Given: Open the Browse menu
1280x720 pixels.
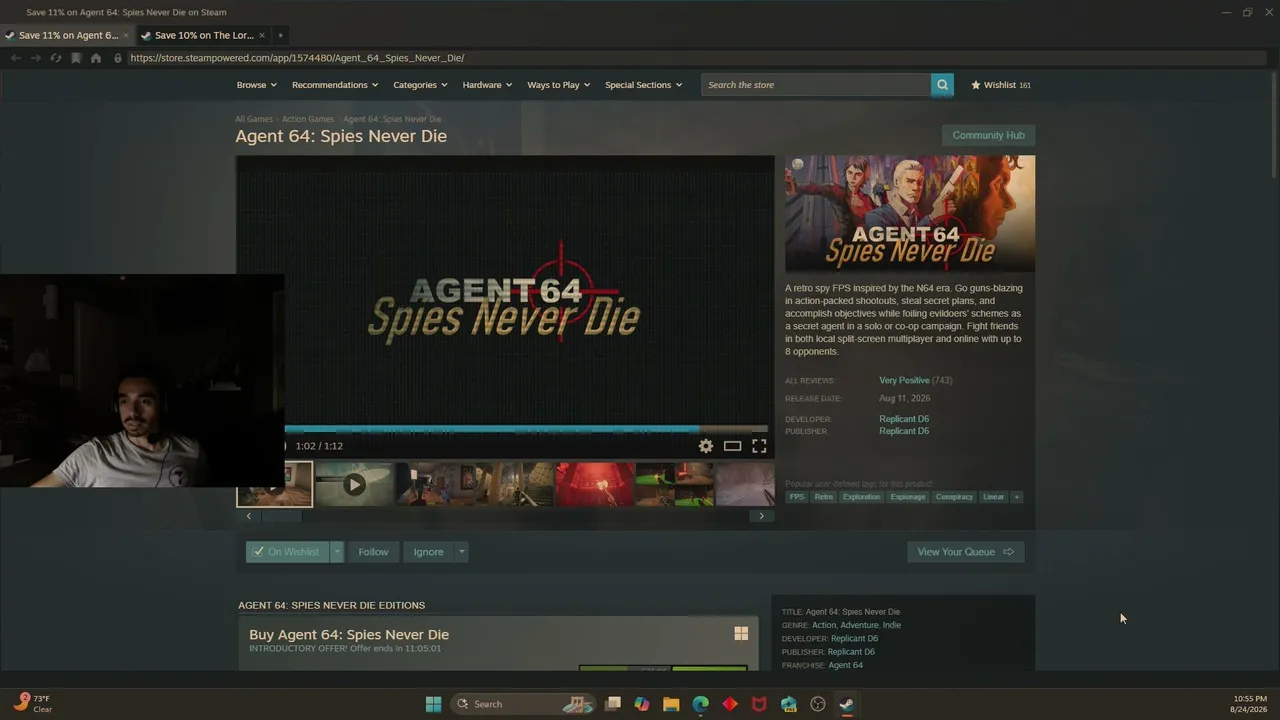Looking at the screenshot, I should coord(257,85).
